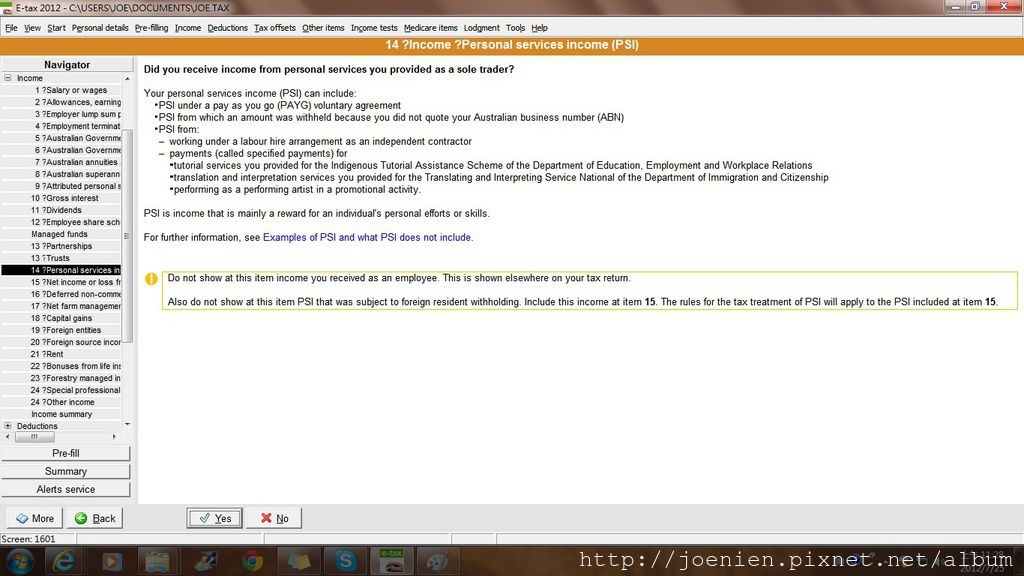Open the Pre-filling menu
The image size is (1024, 576).
(152, 28)
